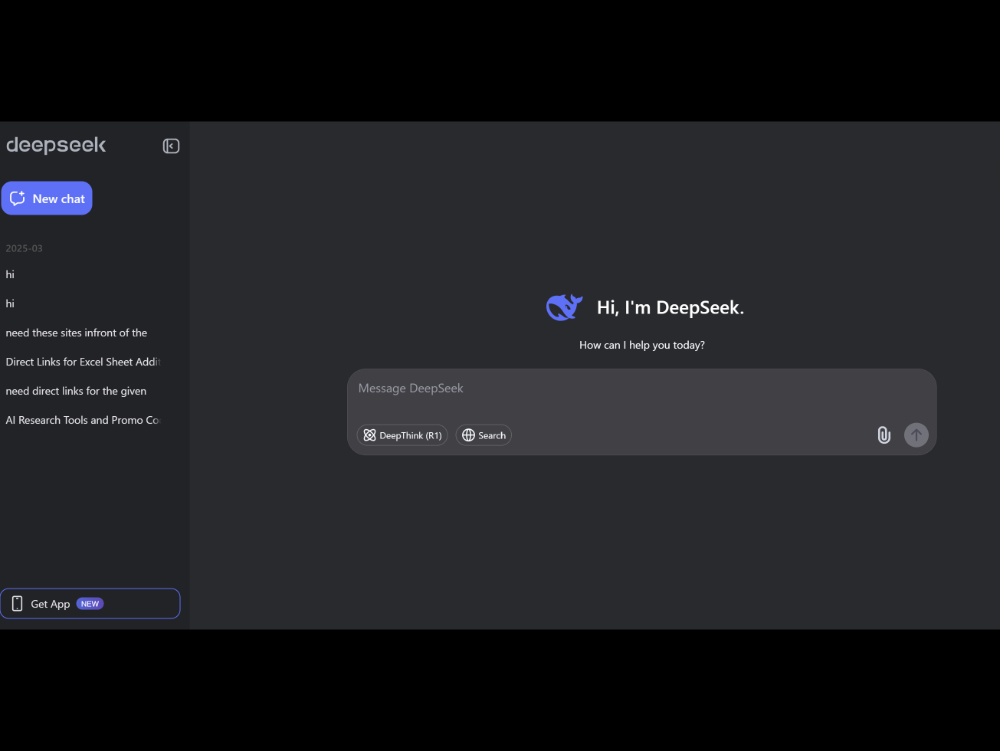The height and width of the screenshot is (751, 1000).
Task: Open "need these sites infront of the" chat
Action: click(x=77, y=333)
